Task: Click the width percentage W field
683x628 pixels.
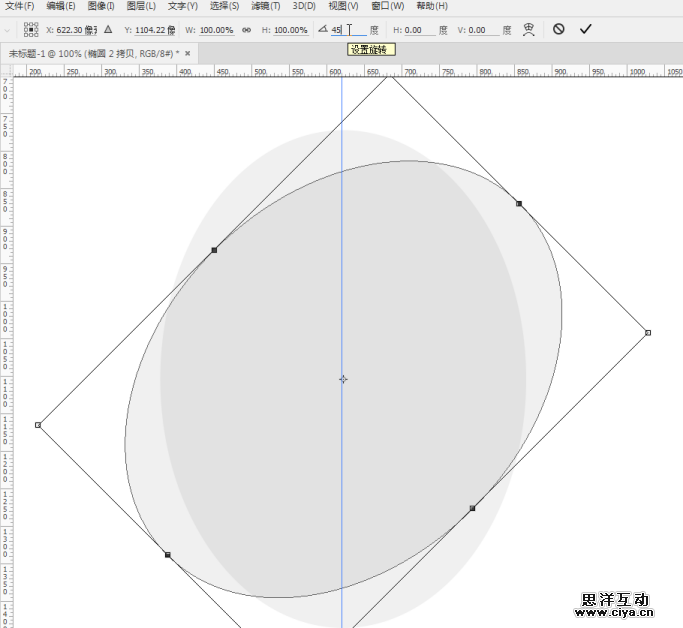Action: coord(216,30)
